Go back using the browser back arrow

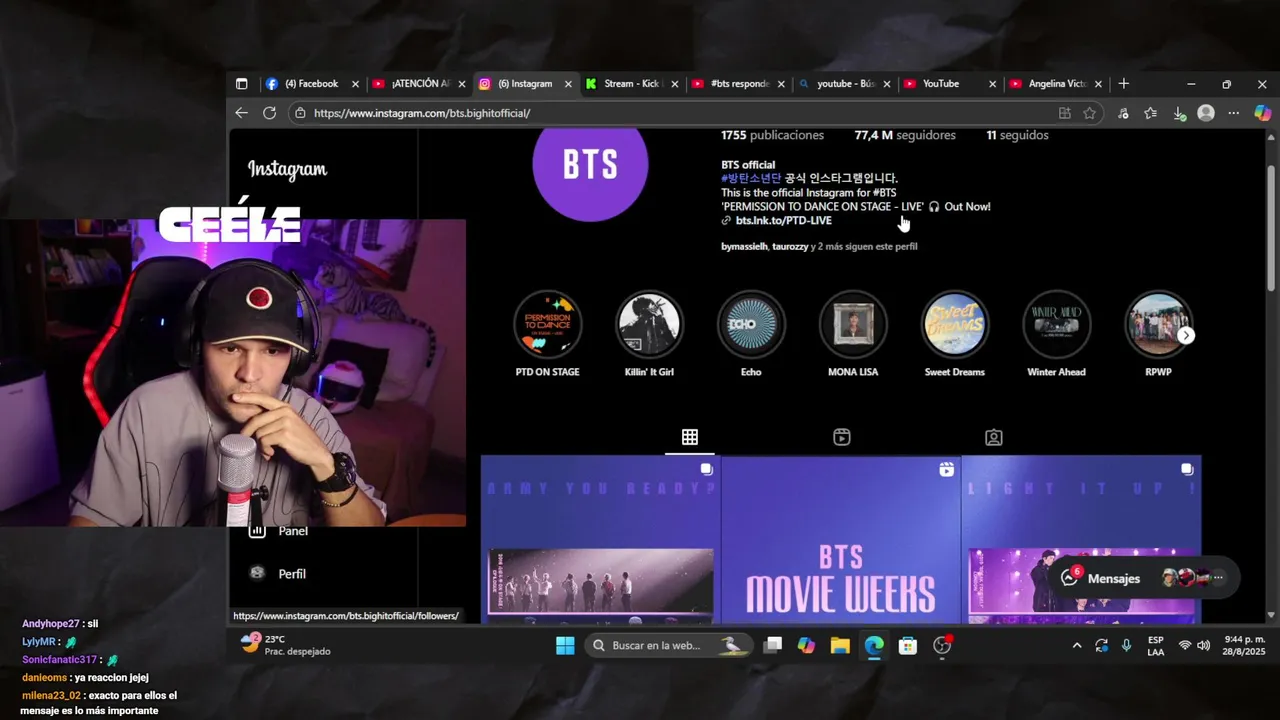click(x=241, y=113)
